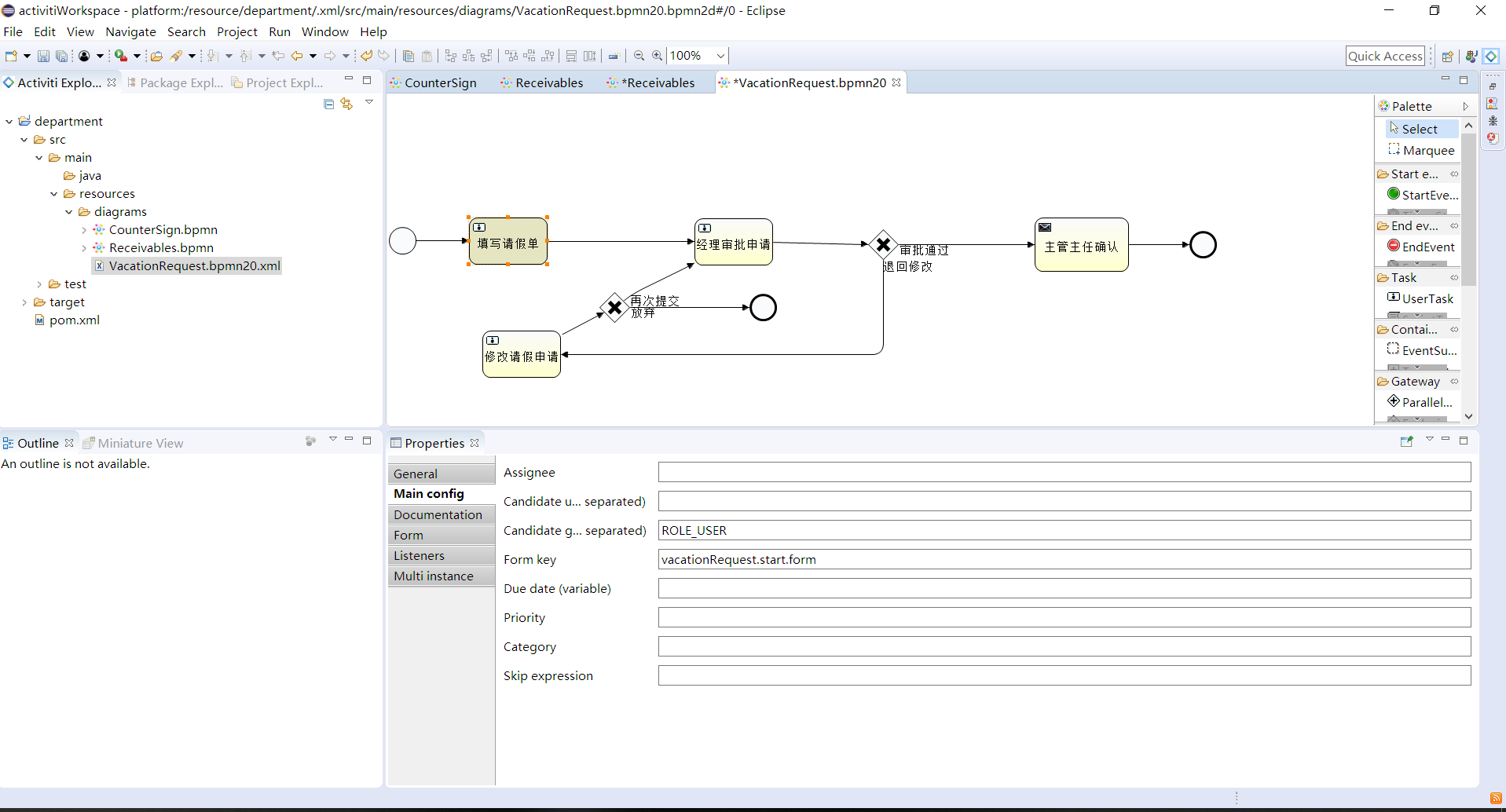1506x812 pixels.
Task: Open the Window menu
Action: click(324, 31)
